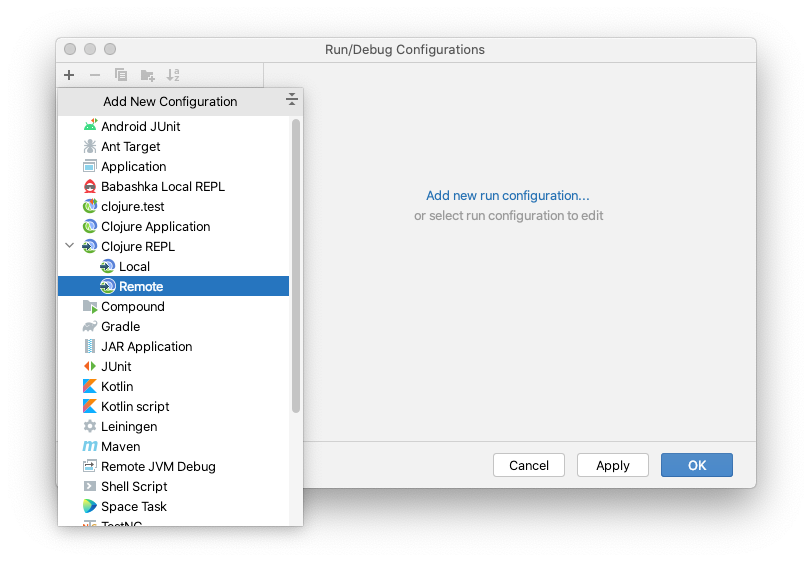Click the JUnit icon
The width and height of the screenshot is (812, 562).
pyautogui.click(x=90, y=366)
